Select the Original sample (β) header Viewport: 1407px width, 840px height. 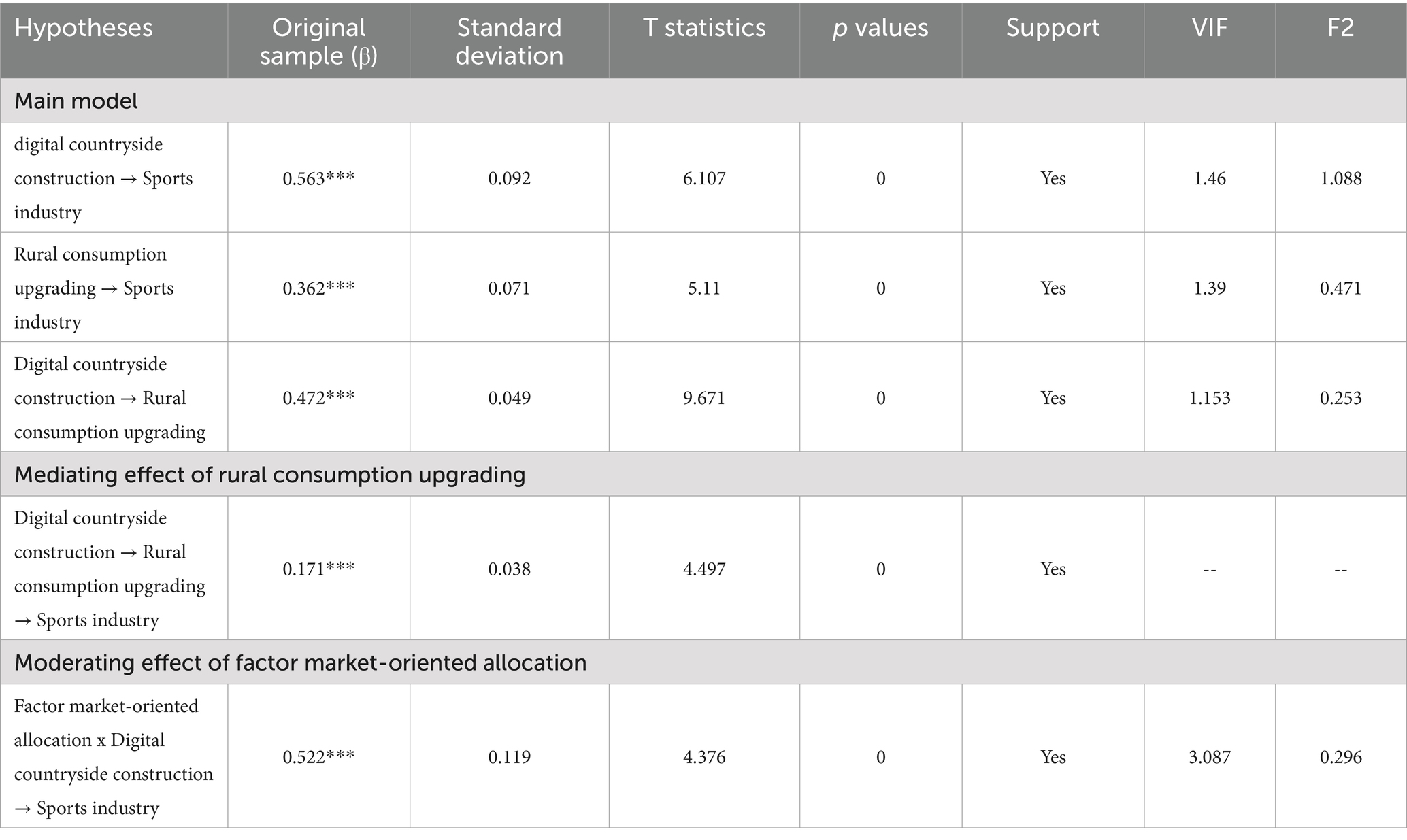[x=318, y=41]
